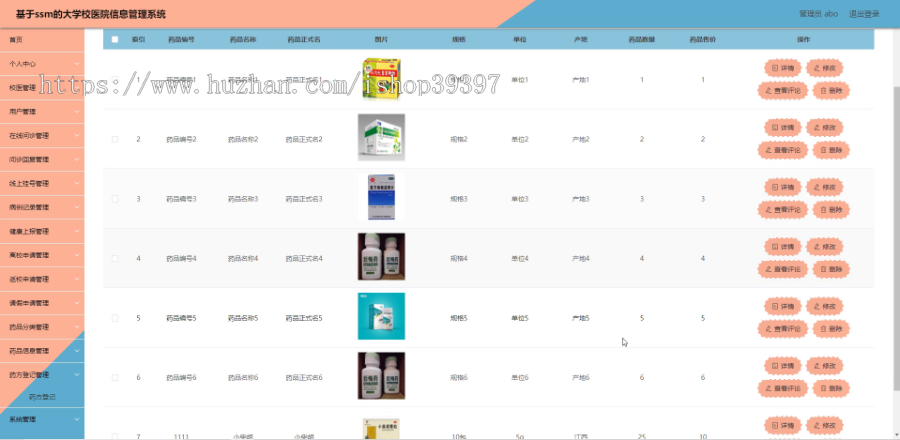Click 删除 for the row 药品编号4

tap(831, 269)
